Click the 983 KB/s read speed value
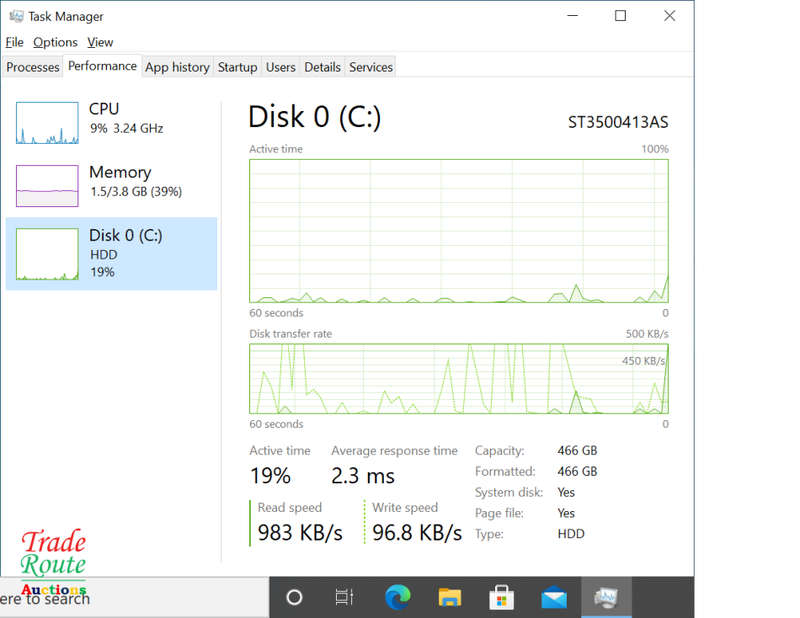The image size is (800, 618). [x=300, y=532]
